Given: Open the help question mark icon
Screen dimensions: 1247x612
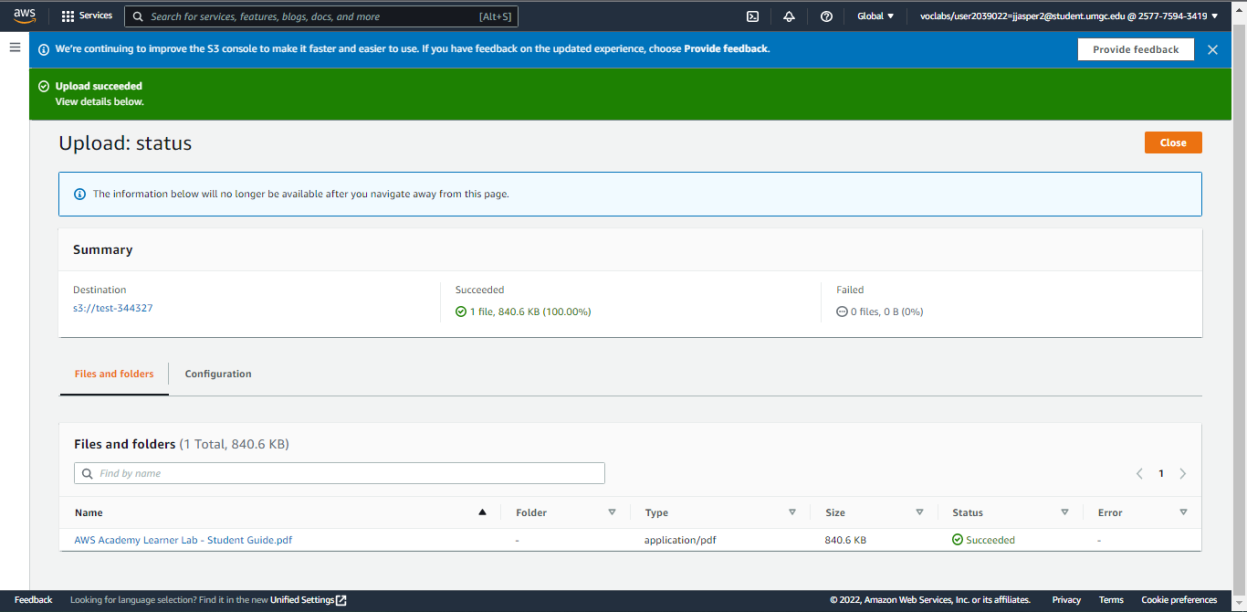Looking at the screenshot, I should point(826,16).
